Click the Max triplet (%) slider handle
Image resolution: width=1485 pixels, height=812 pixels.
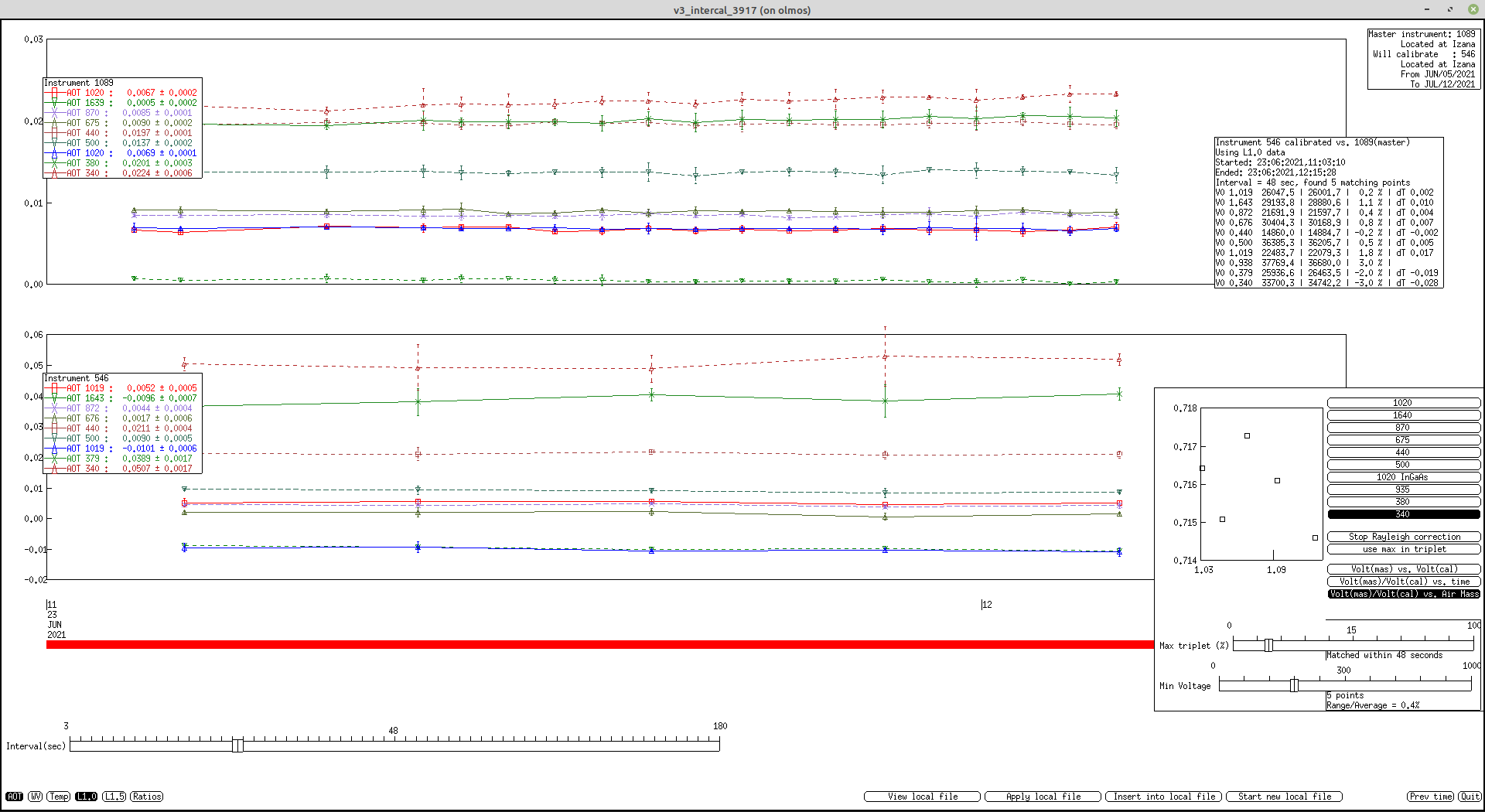1268,645
